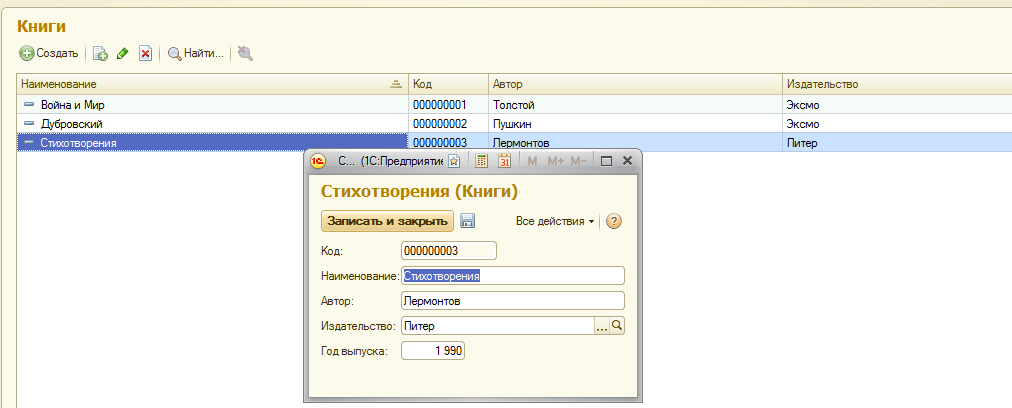Open help with the question mark icon

(x=614, y=221)
